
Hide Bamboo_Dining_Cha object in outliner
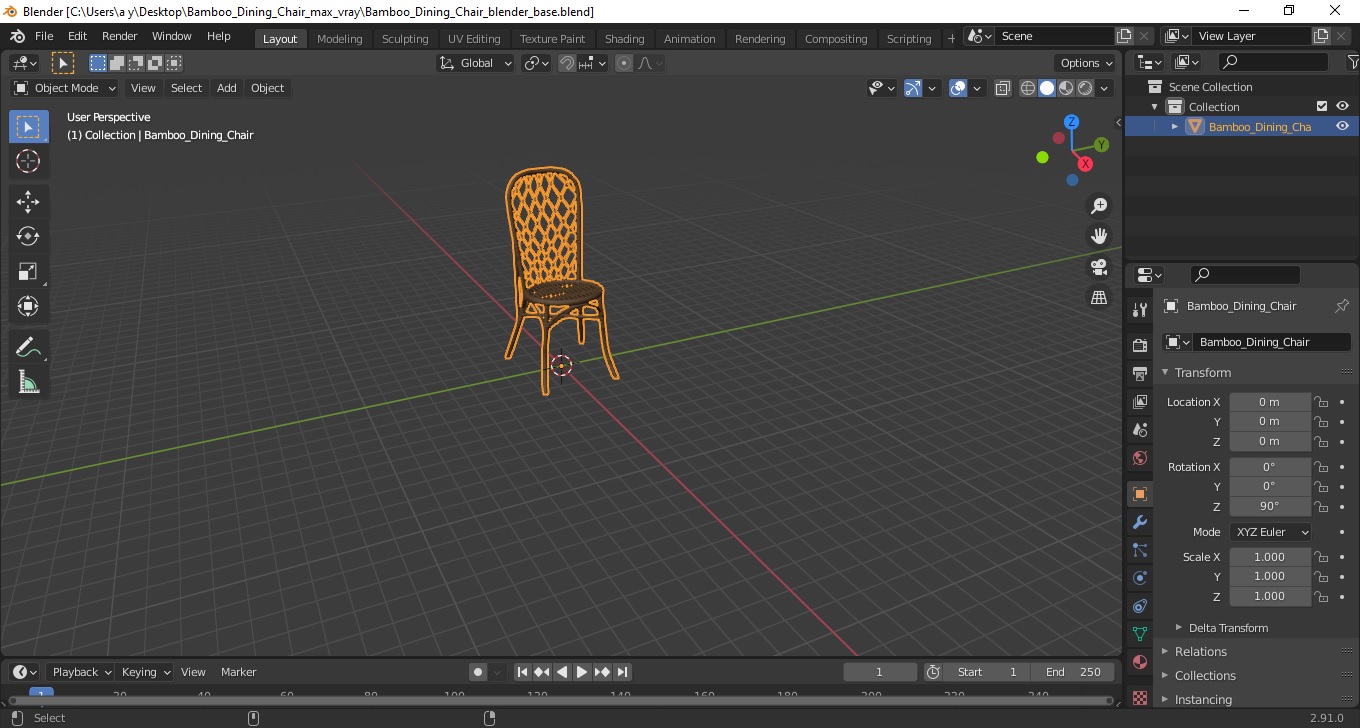click(x=1342, y=126)
